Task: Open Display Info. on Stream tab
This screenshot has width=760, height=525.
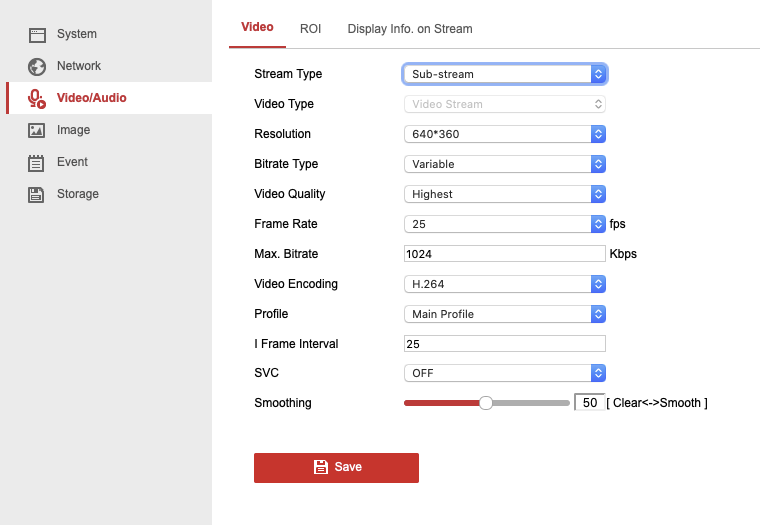Action: [410, 29]
